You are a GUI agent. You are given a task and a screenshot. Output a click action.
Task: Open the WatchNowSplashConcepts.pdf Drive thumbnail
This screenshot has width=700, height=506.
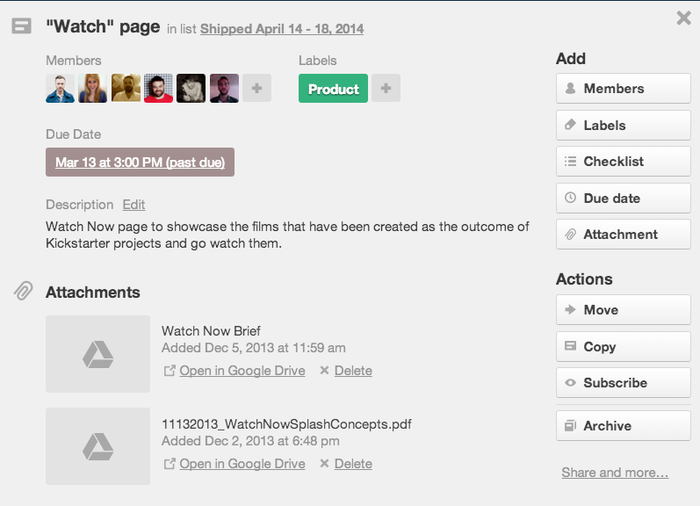[x=98, y=446]
